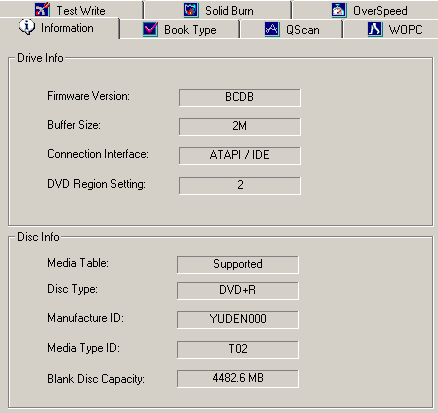Click the WOPC icon
The height and width of the screenshot is (413, 438).
click(375, 29)
